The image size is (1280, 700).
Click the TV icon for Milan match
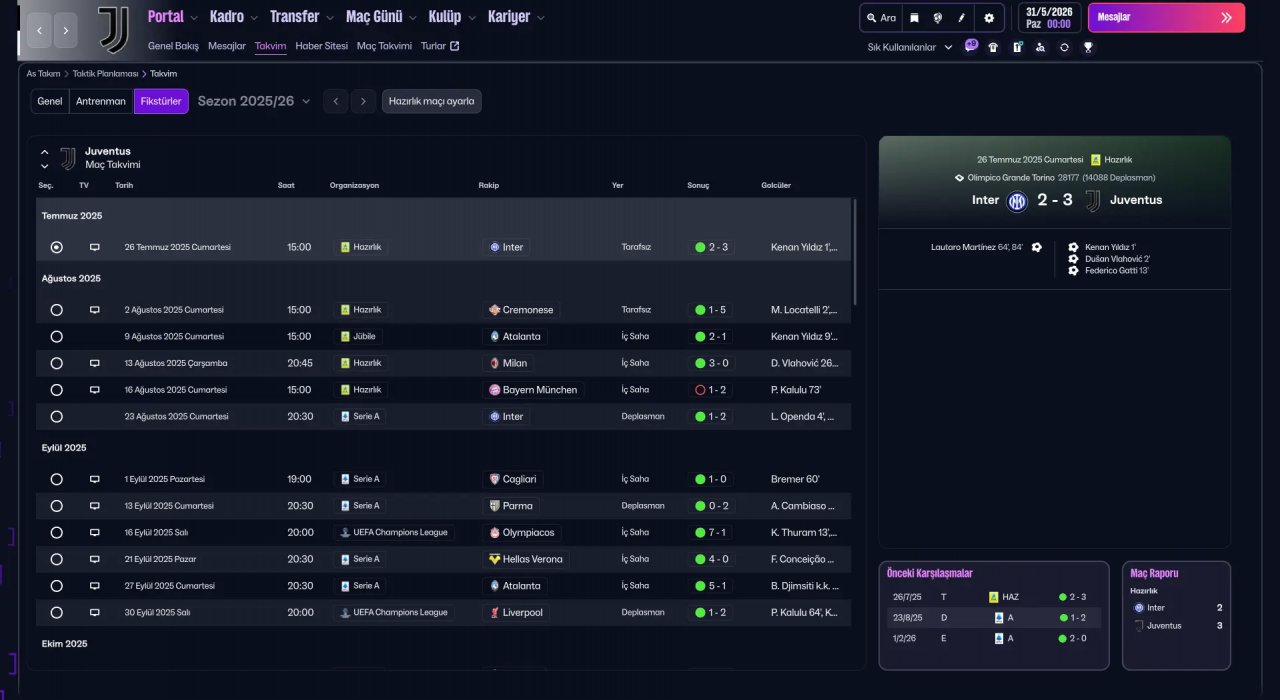coord(95,363)
